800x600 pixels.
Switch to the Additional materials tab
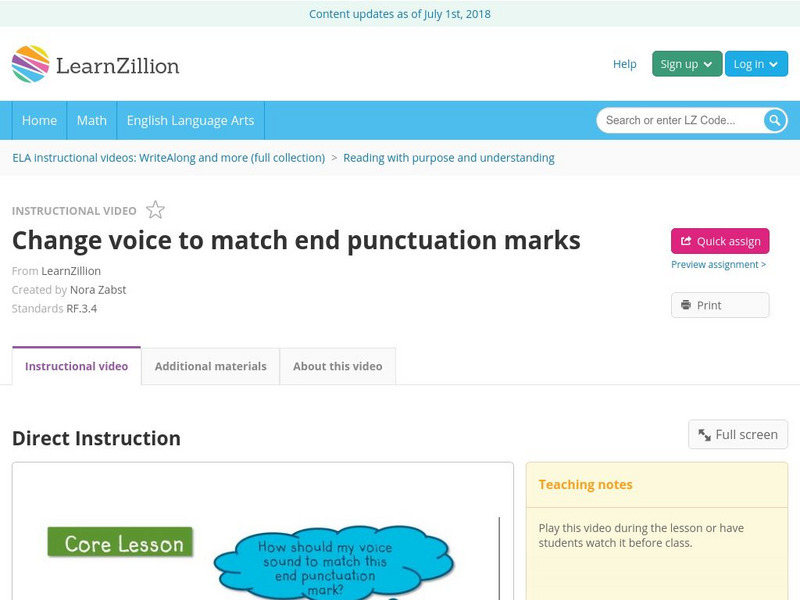point(211,366)
